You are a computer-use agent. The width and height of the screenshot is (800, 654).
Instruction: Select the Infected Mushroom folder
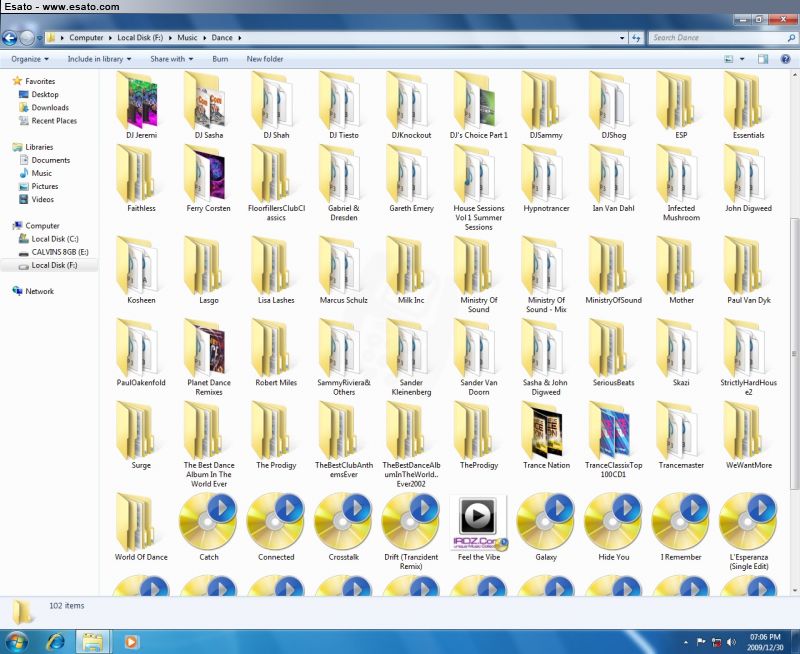tap(681, 184)
